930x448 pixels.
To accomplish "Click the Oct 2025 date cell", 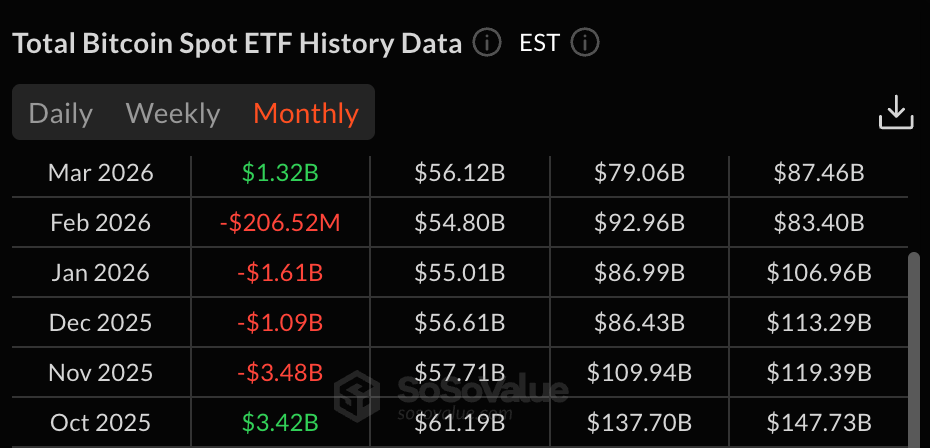I will click(x=101, y=423).
